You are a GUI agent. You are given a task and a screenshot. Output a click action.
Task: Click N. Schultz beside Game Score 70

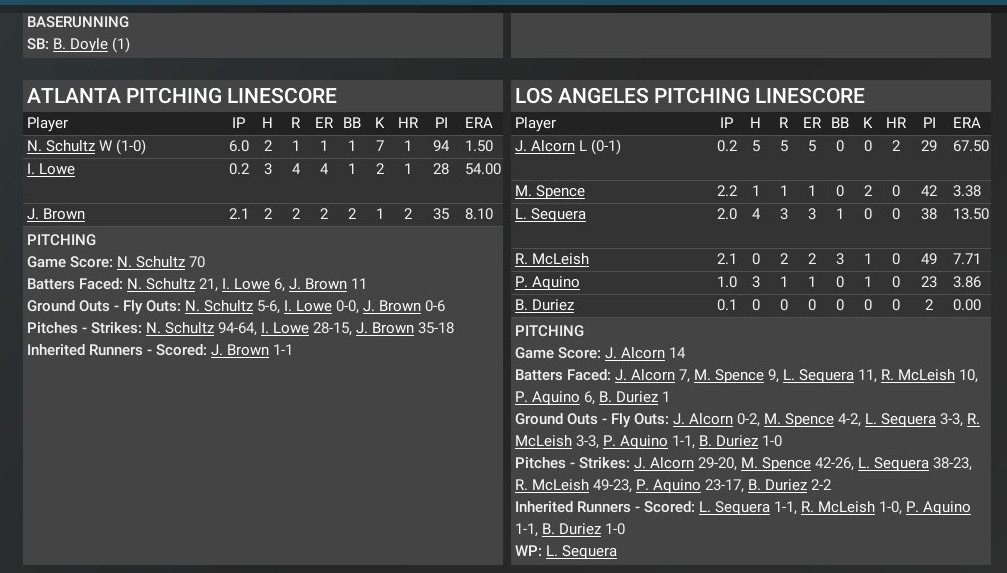[151, 262]
